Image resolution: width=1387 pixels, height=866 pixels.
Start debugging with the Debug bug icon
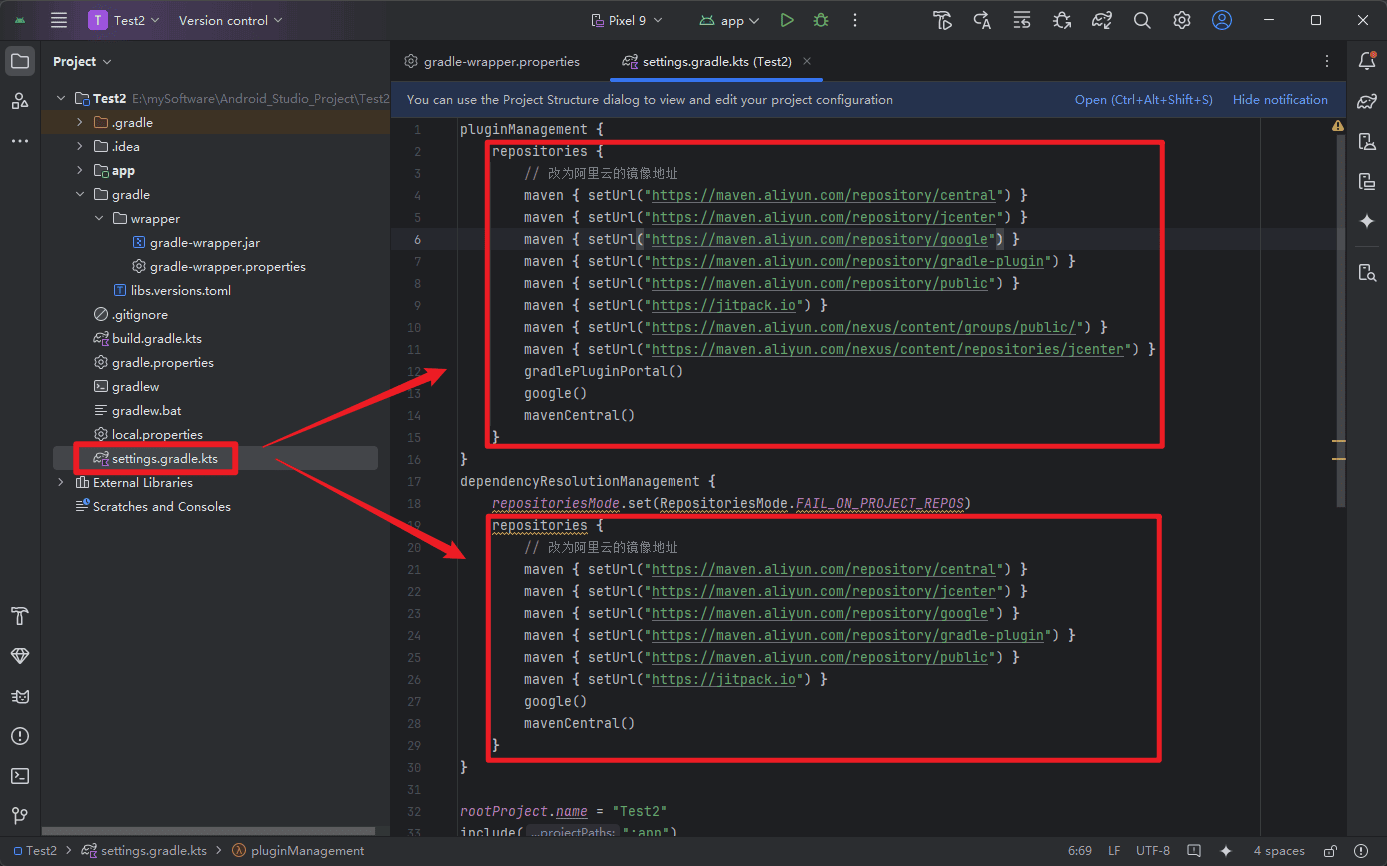(x=821, y=20)
